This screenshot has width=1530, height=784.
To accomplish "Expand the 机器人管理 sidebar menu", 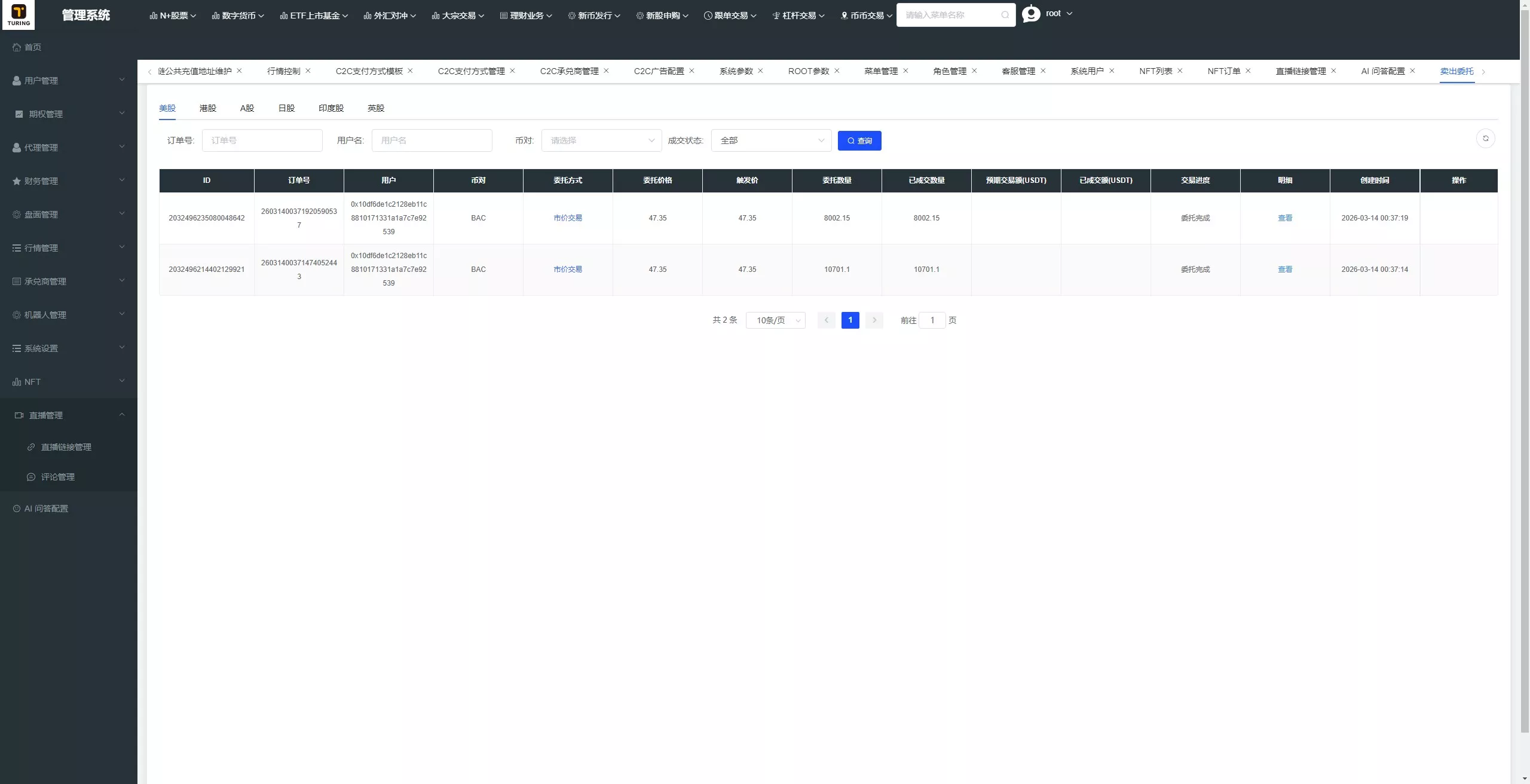I will click(x=69, y=315).
